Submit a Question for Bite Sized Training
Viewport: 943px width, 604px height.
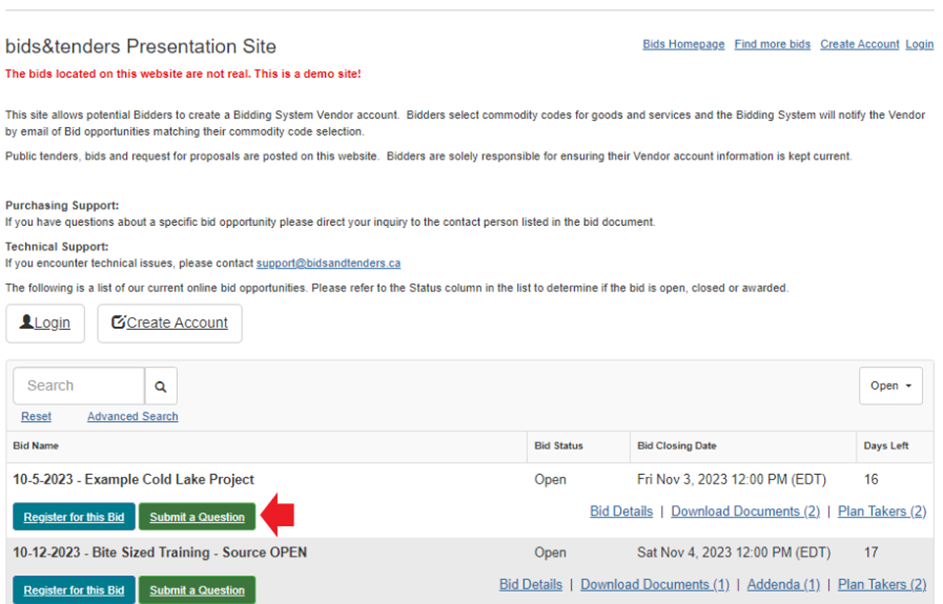click(197, 590)
